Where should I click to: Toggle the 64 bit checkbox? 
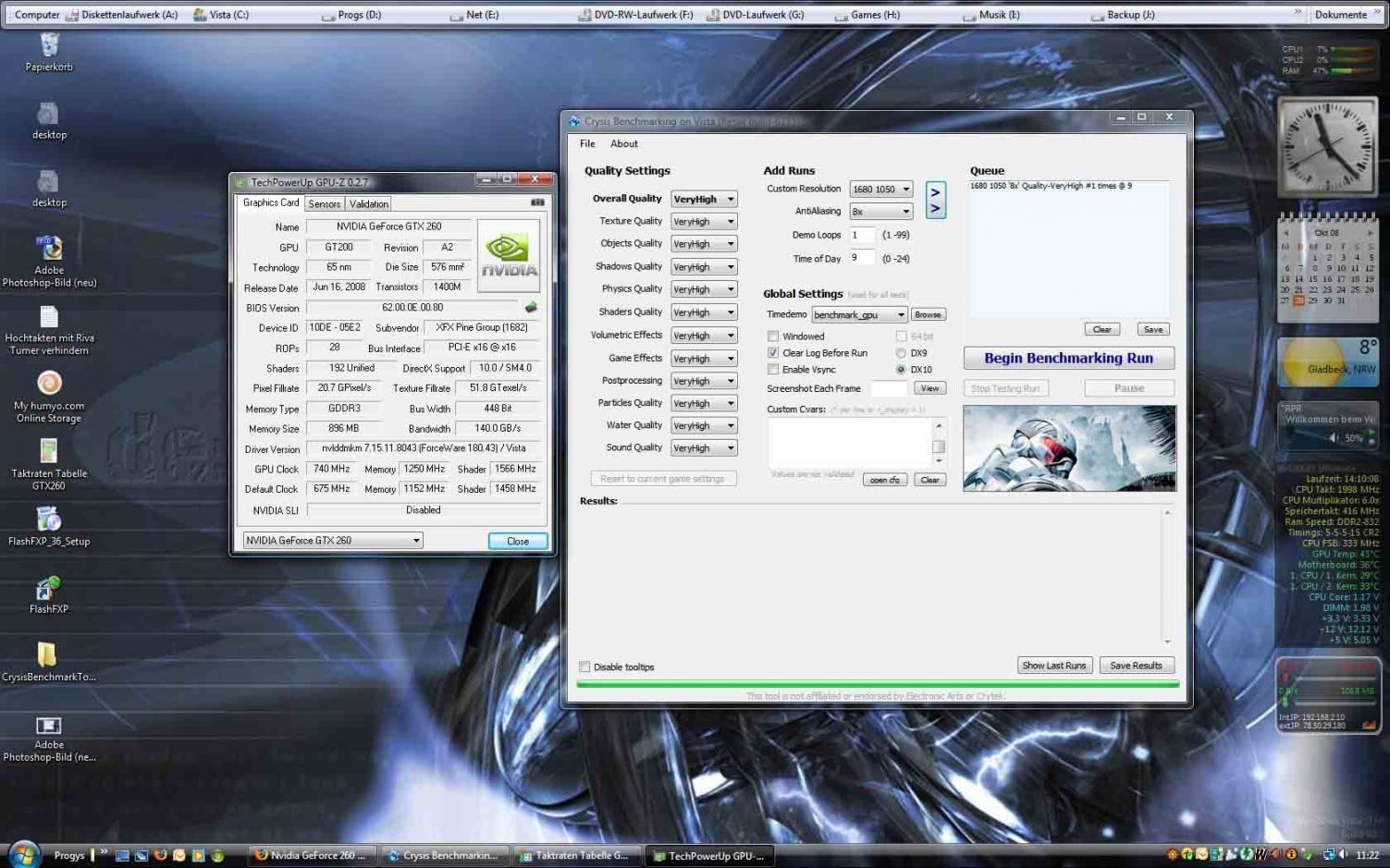[x=901, y=336]
